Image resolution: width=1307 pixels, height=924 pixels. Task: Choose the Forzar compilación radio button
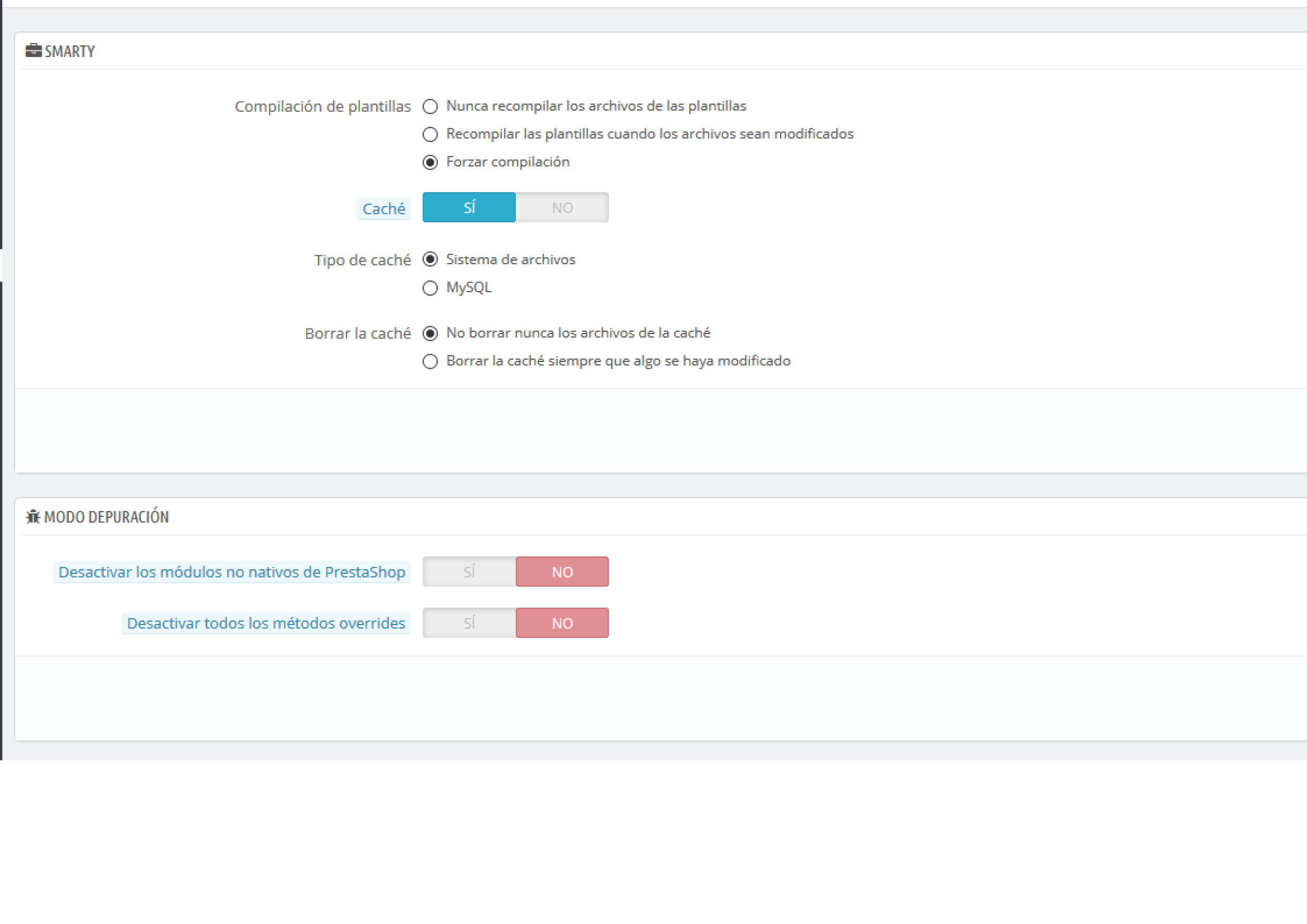(x=430, y=162)
